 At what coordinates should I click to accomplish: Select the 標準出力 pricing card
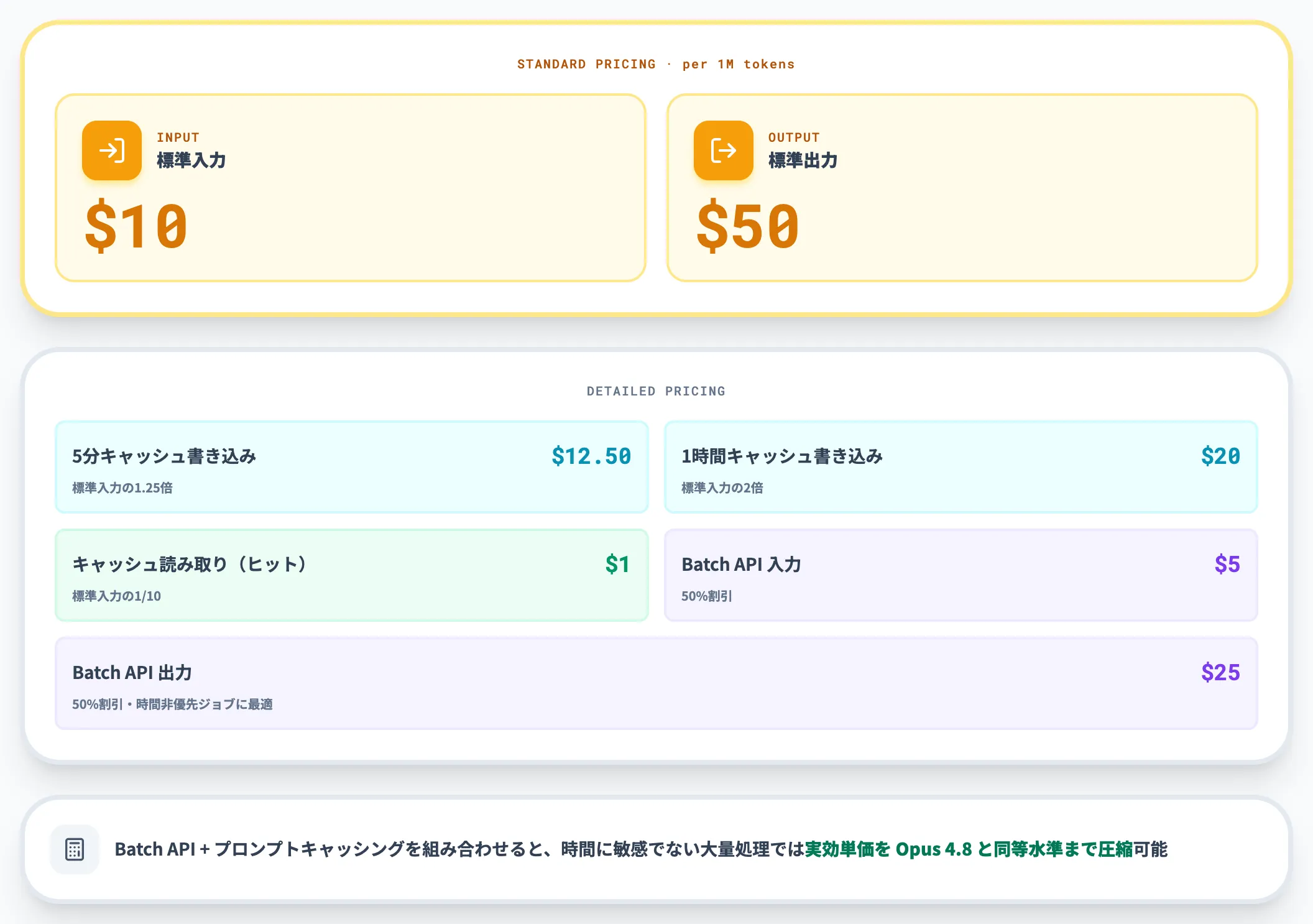(x=962, y=188)
